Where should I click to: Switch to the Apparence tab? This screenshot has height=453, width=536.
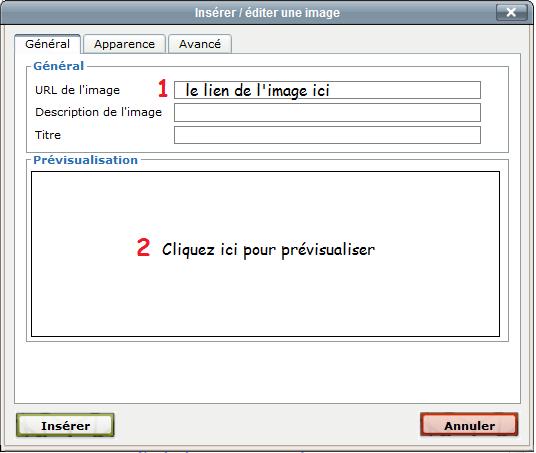pyautogui.click(x=125, y=44)
